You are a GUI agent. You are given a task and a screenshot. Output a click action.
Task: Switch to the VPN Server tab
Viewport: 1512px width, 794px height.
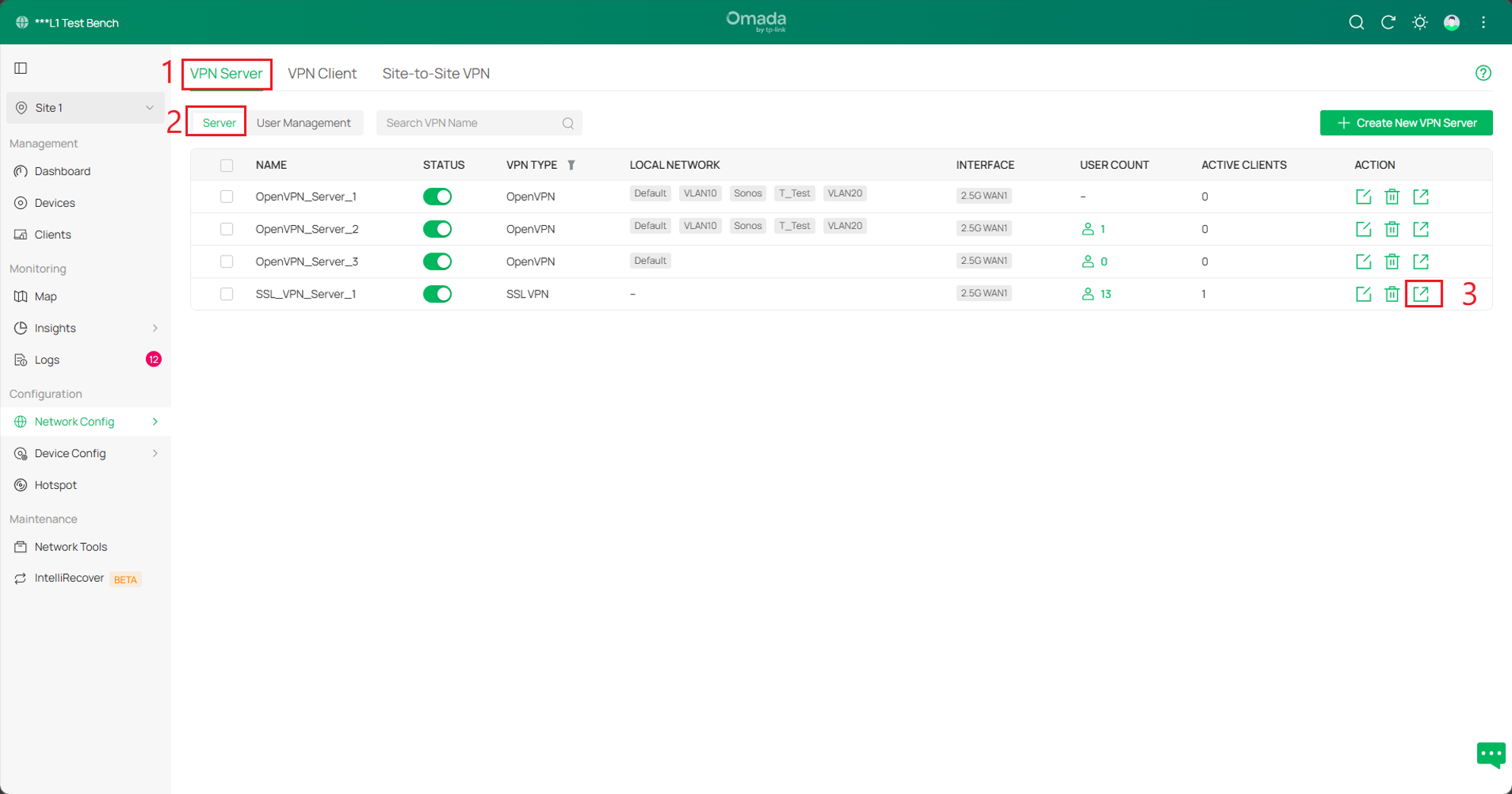point(226,74)
